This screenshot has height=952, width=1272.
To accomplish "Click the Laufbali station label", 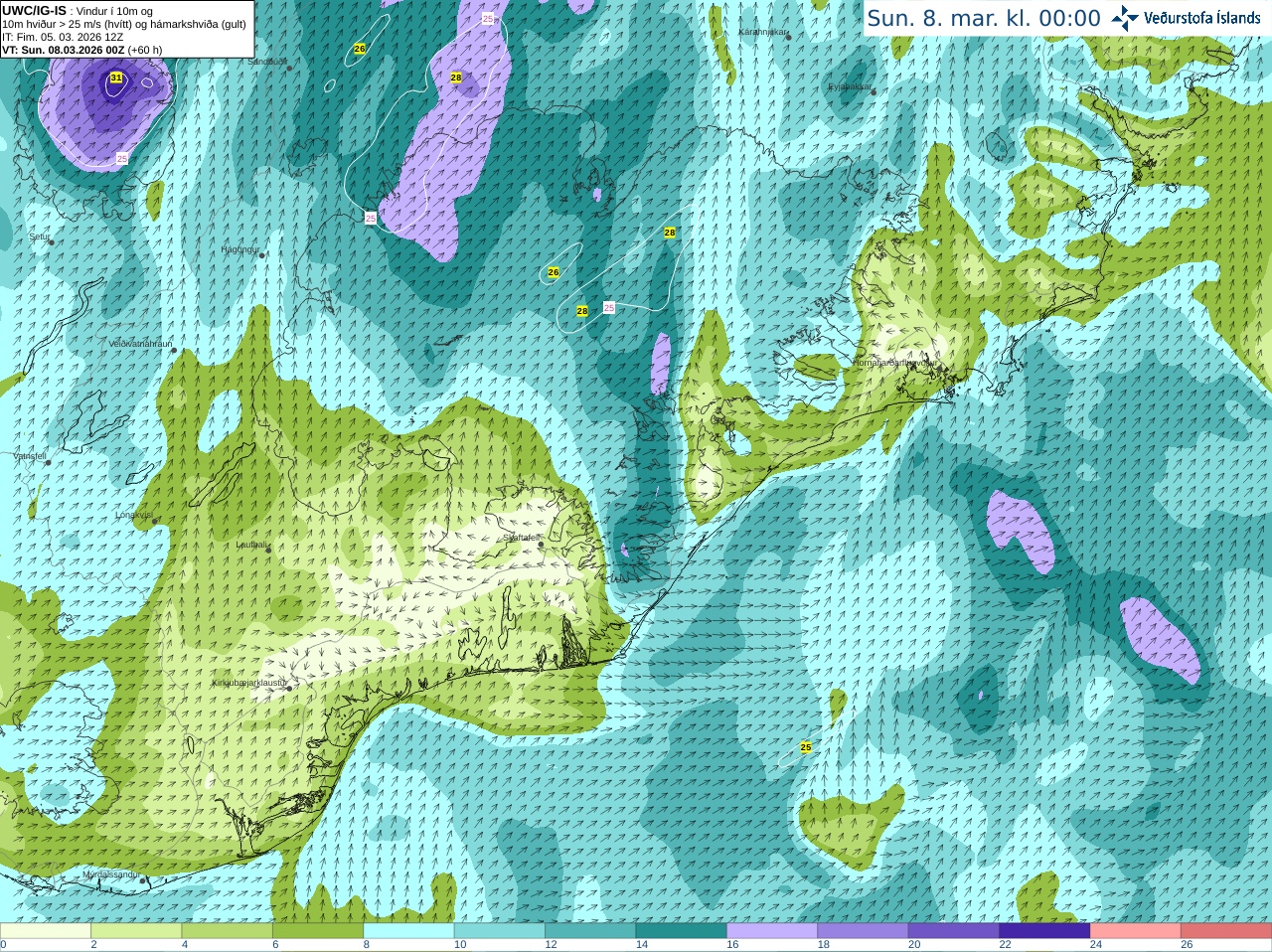I will 251,545.
